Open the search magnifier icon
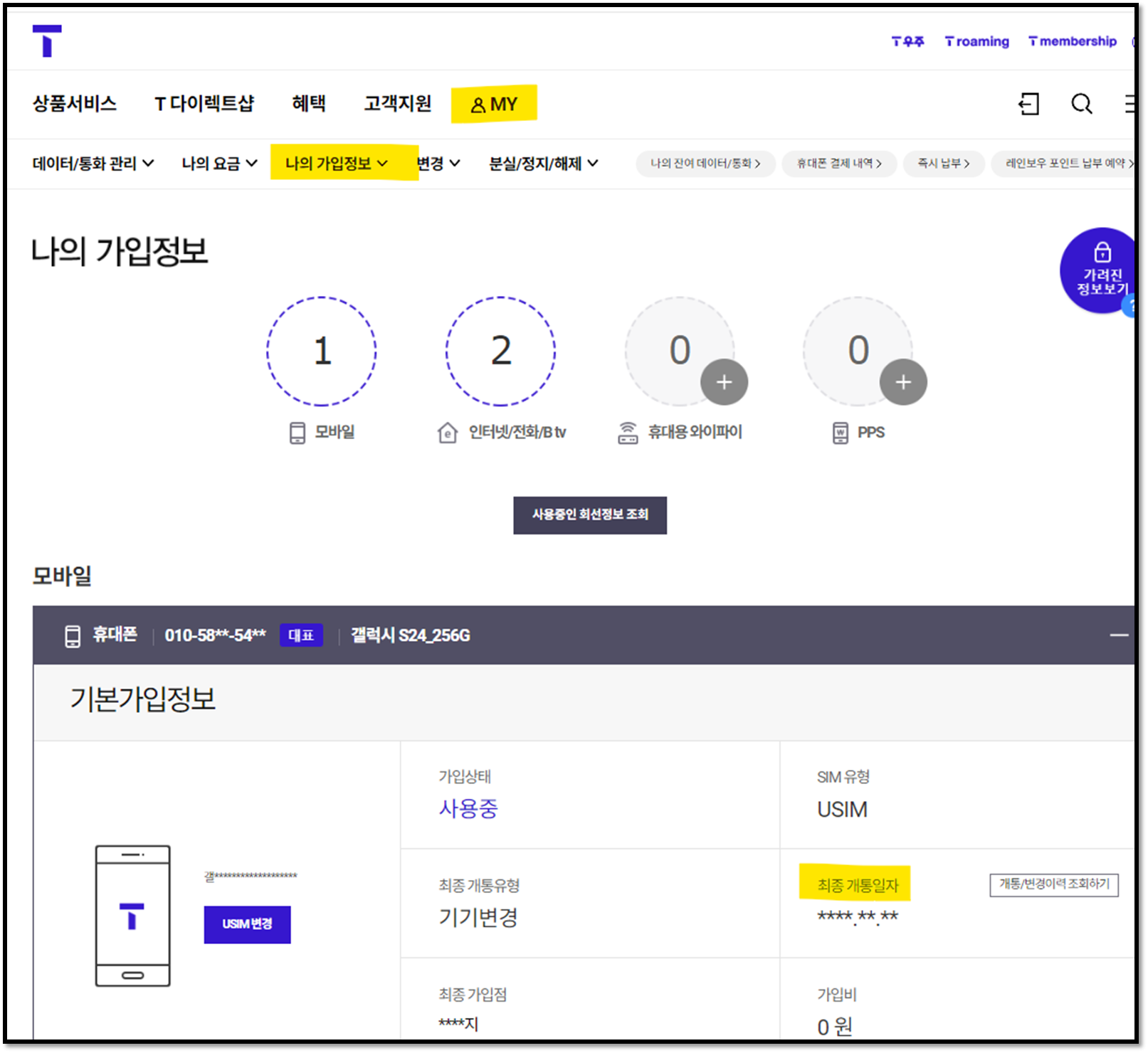Image resolution: width=1148 pixels, height=1053 pixels. tap(1082, 104)
